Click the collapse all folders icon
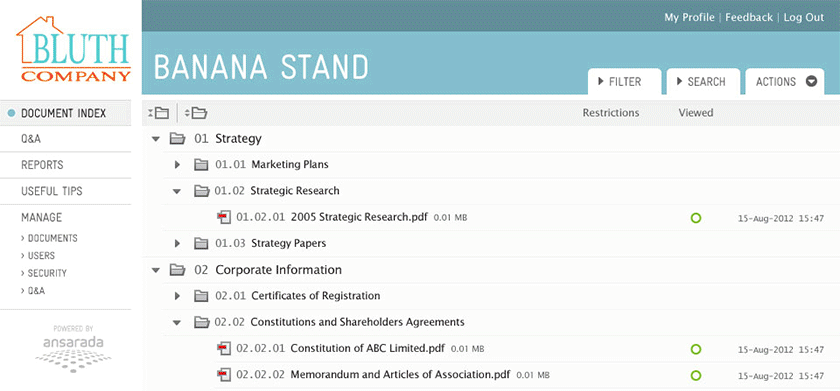This screenshot has width=840, height=391. coord(159,113)
